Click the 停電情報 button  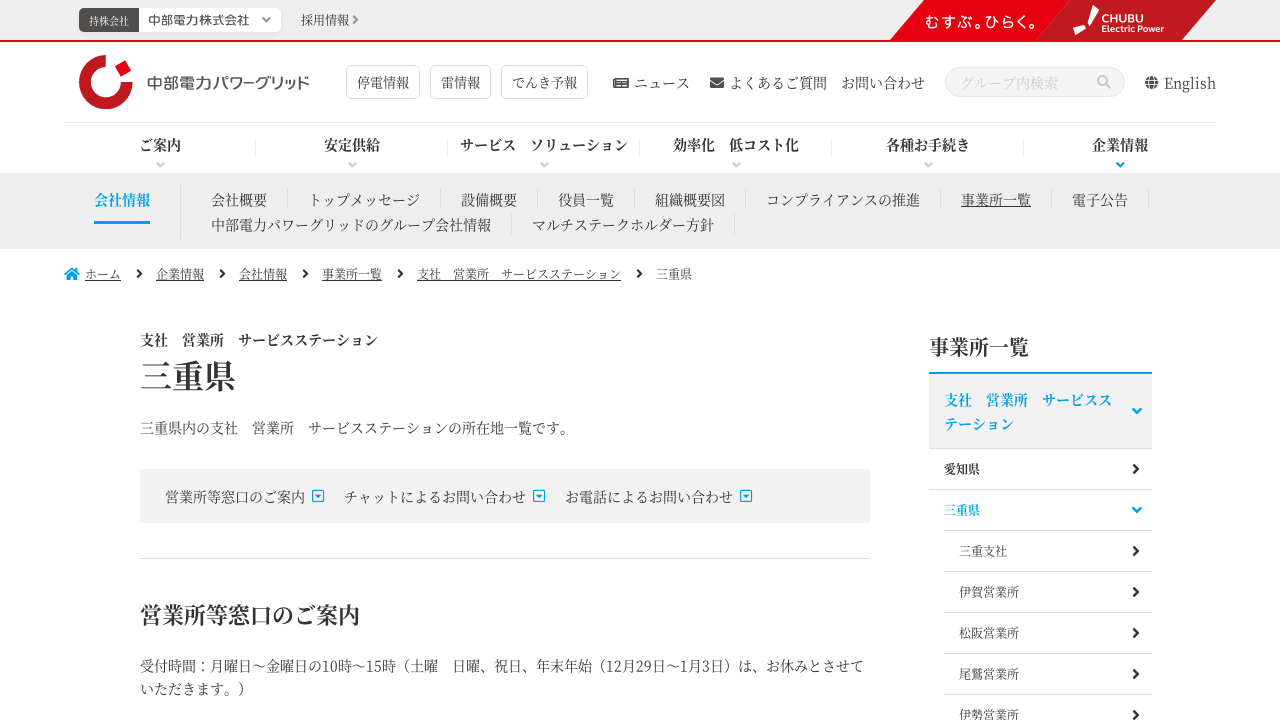(x=383, y=82)
